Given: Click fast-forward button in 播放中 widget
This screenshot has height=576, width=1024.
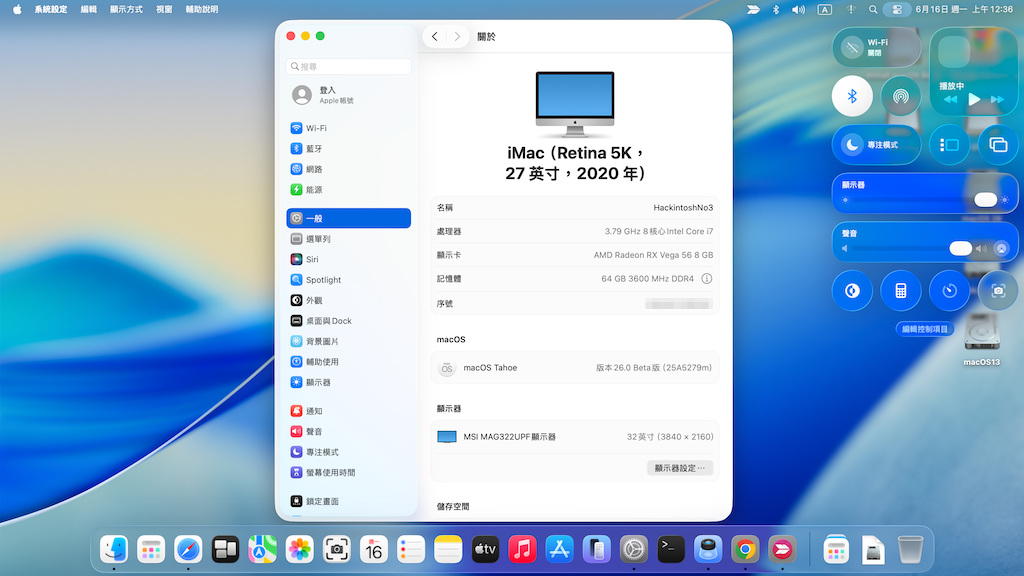Looking at the screenshot, I should [x=997, y=99].
